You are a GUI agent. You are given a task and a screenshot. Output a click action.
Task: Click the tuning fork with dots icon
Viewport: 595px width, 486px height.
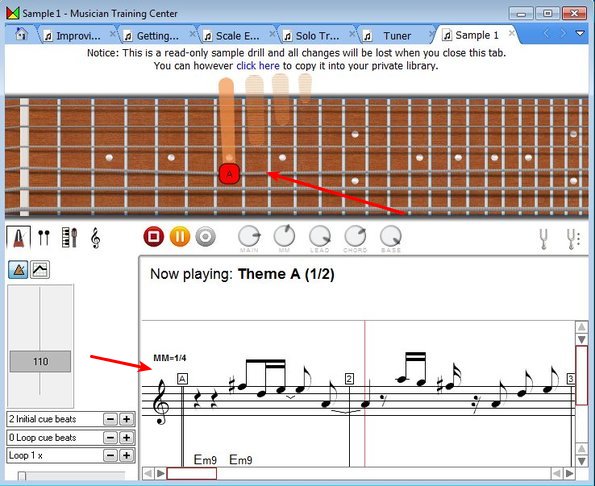[x=573, y=239]
